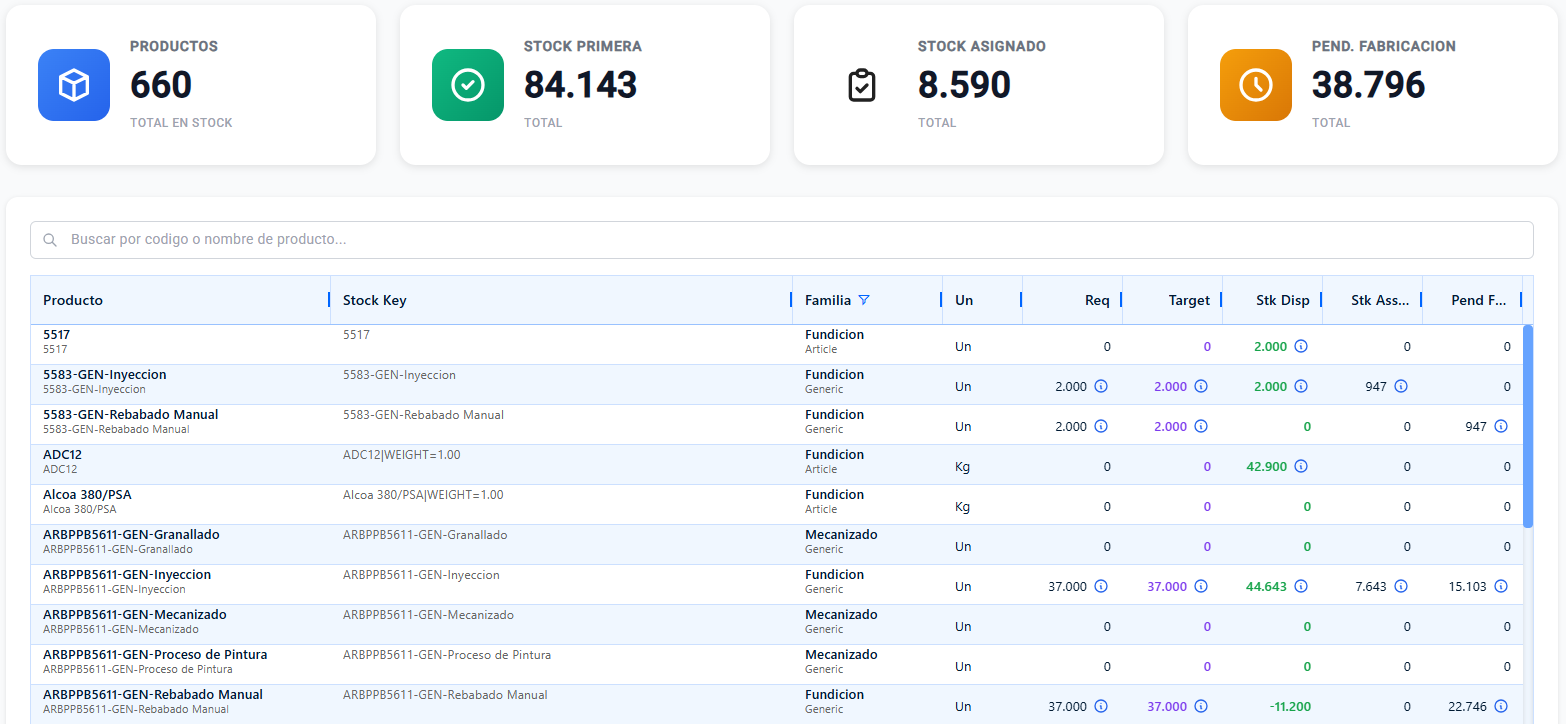
Task: Click the blue box Productos icon
Action: (x=74, y=85)
